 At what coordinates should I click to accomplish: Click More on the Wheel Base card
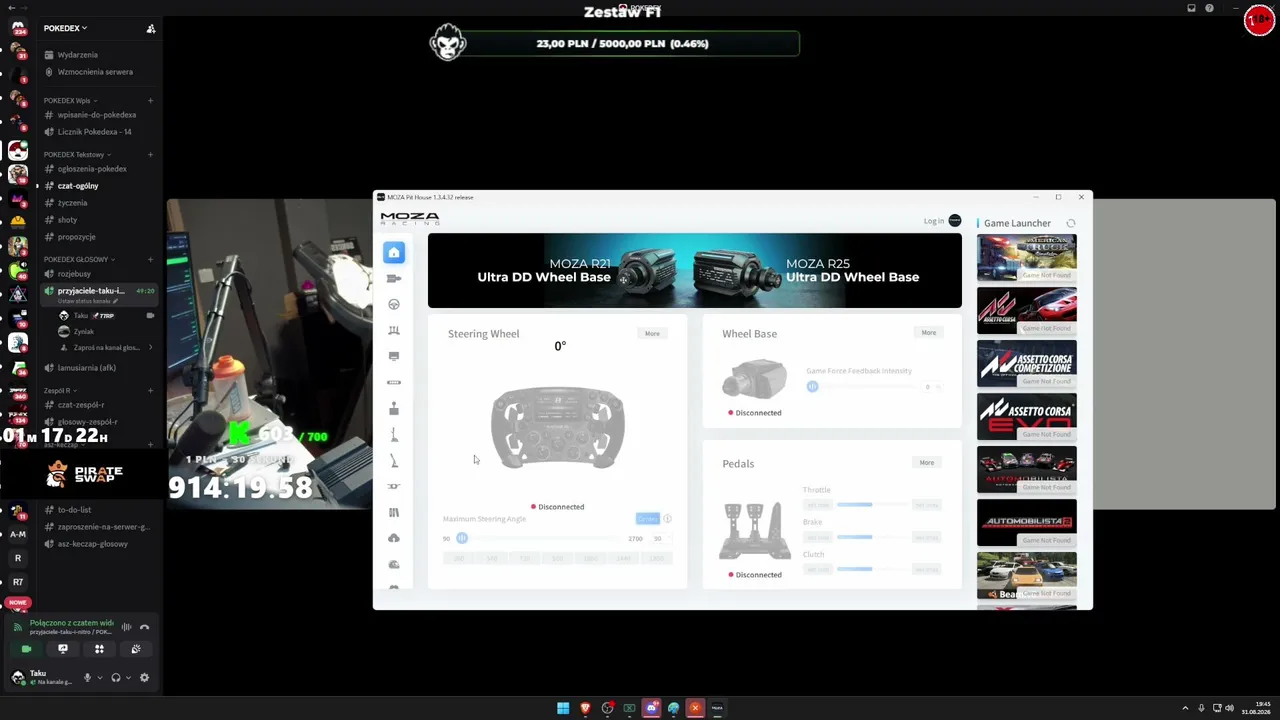[x=929, y=333]
